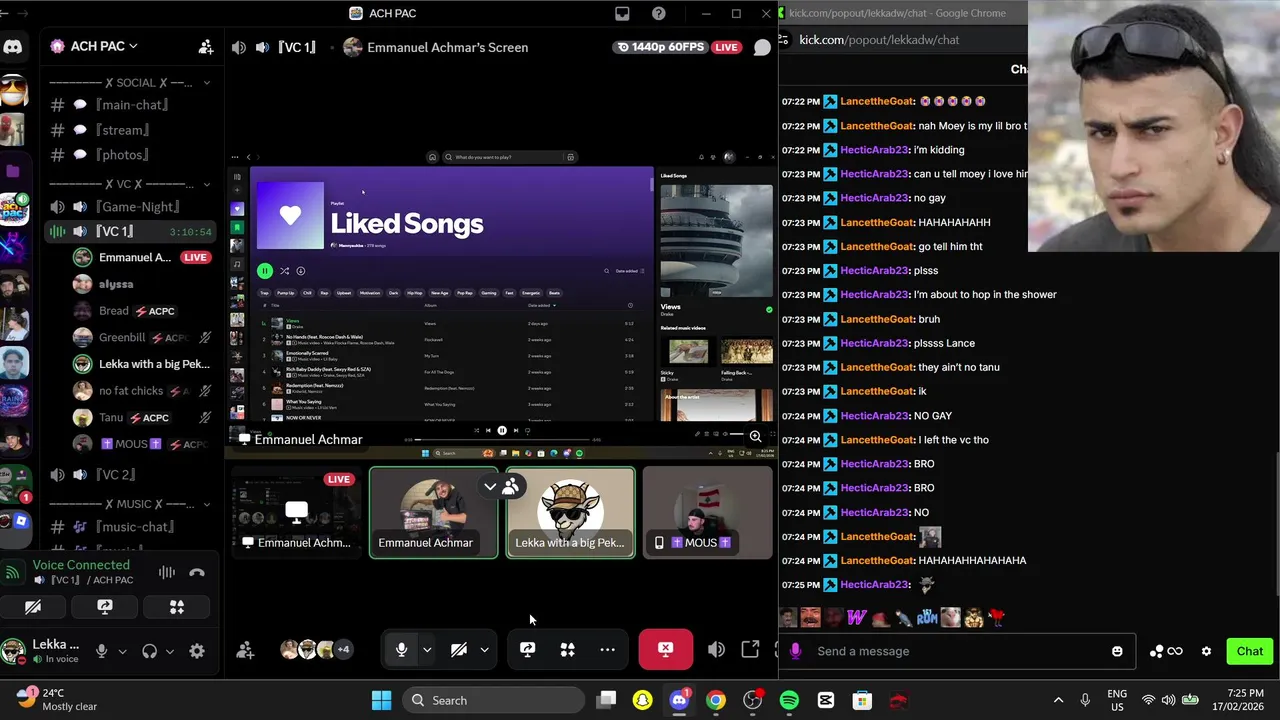This screenshot has height=720, width=1280.
Task: Open mic dropdown arrow in user panel
Action: 122,651
